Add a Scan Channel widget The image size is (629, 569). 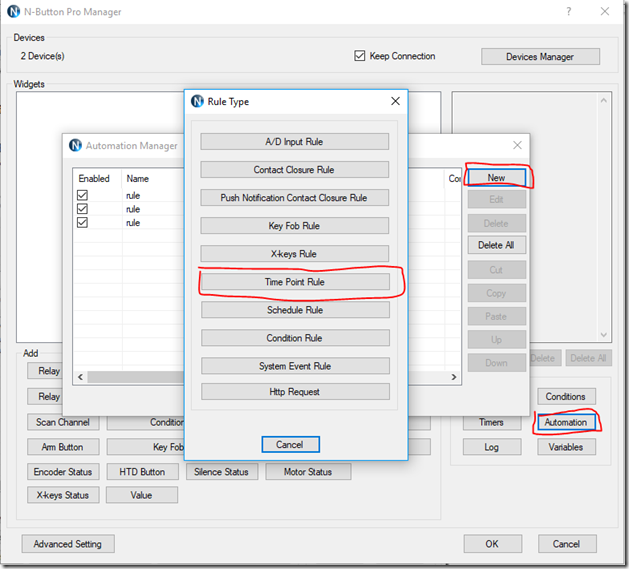click(63, 423)
